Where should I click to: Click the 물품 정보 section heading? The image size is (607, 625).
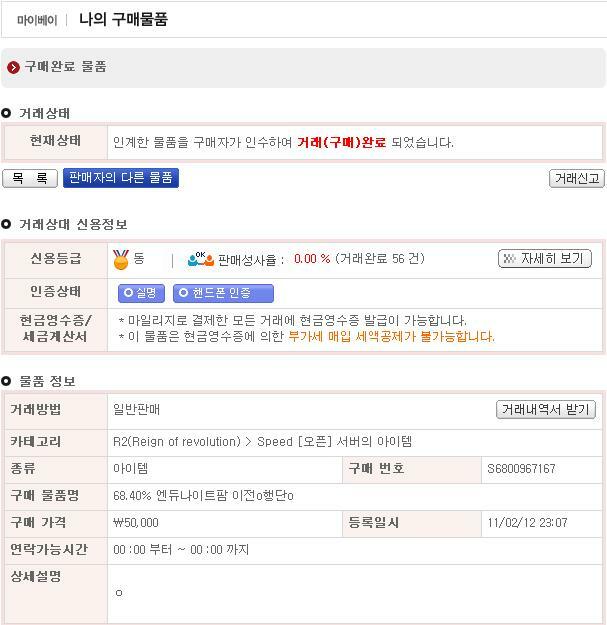click(x=47, y=381)
